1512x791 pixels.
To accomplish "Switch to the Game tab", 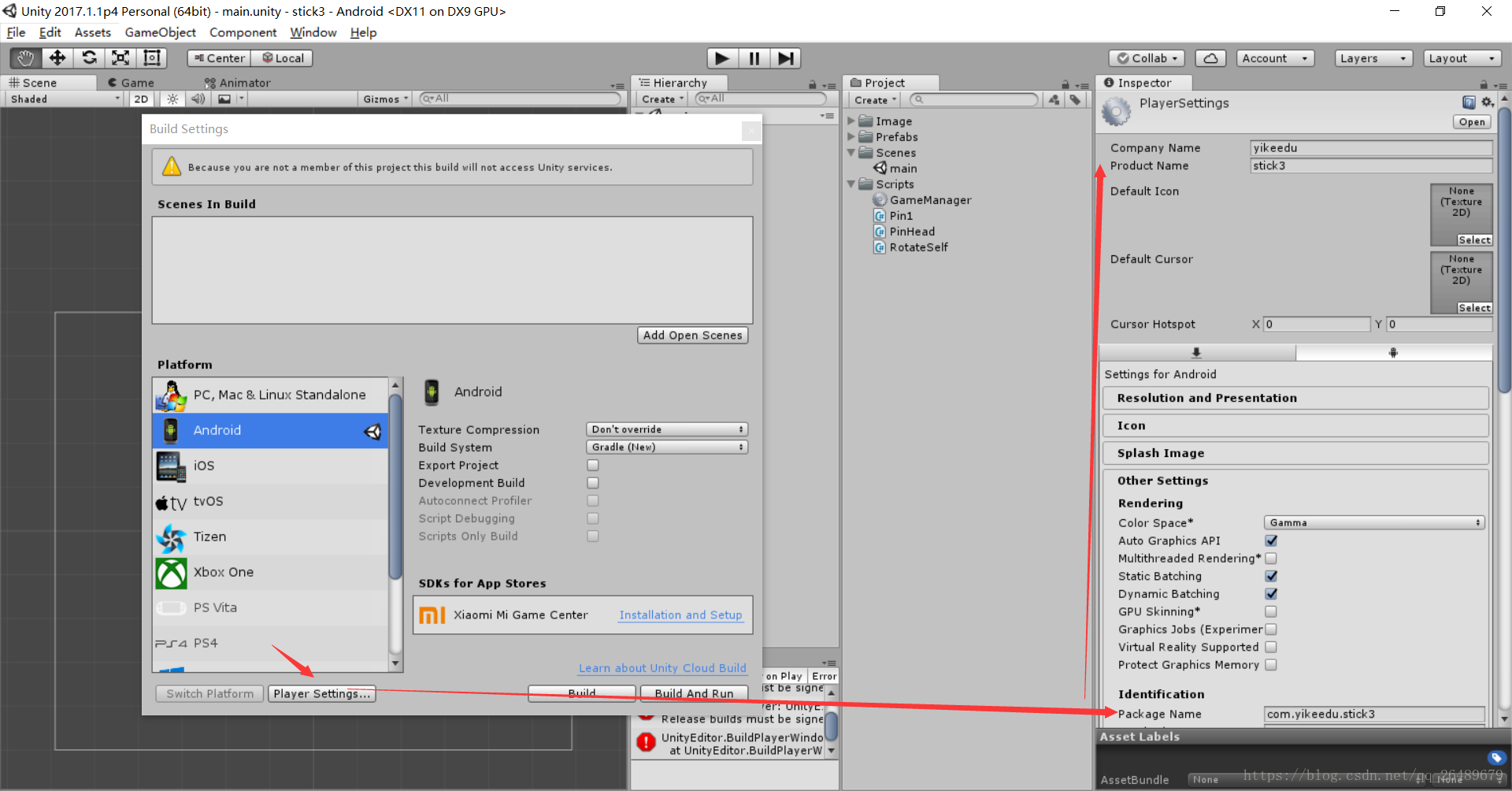I will pos(131,83).
